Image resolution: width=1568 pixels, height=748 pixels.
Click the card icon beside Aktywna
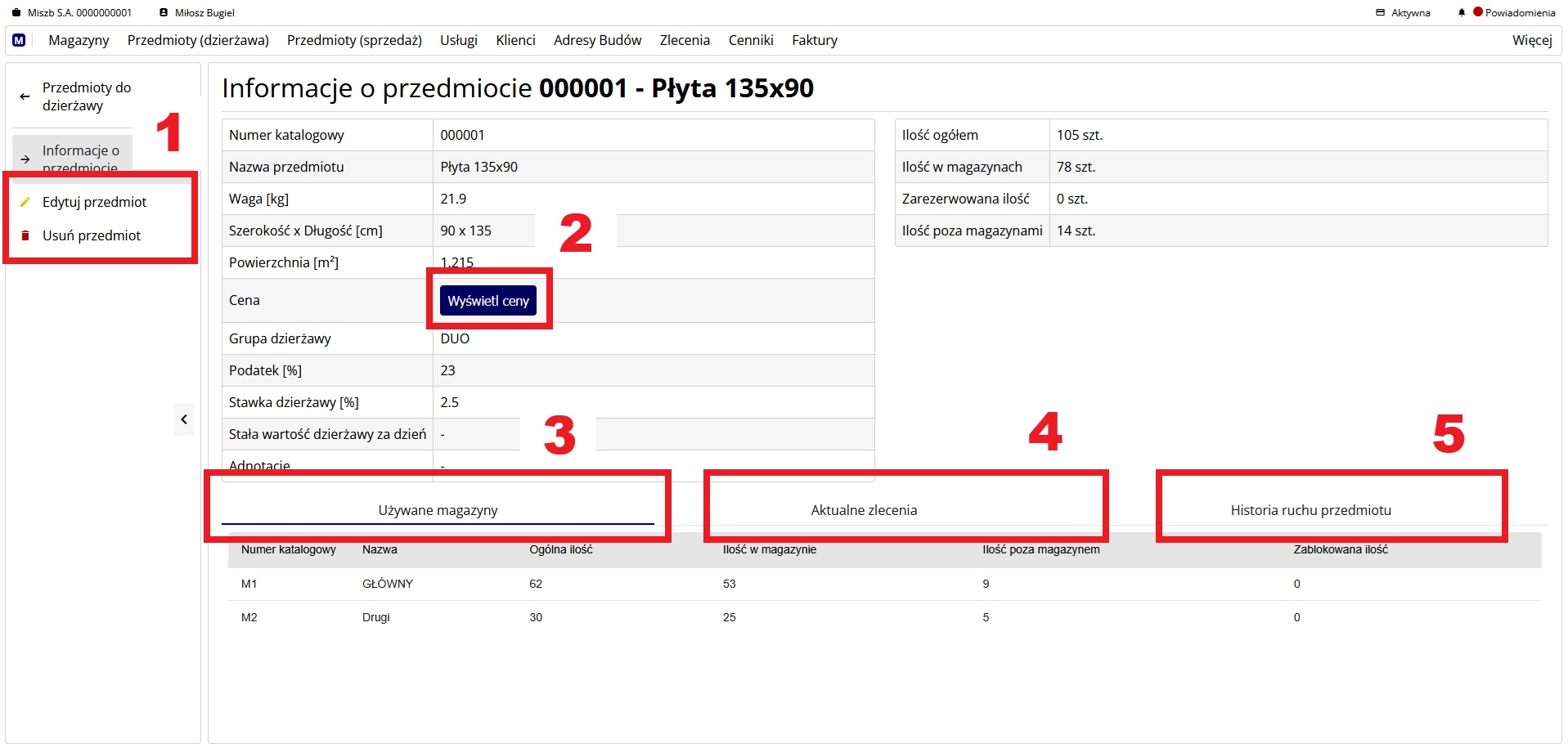[1381, 13]
